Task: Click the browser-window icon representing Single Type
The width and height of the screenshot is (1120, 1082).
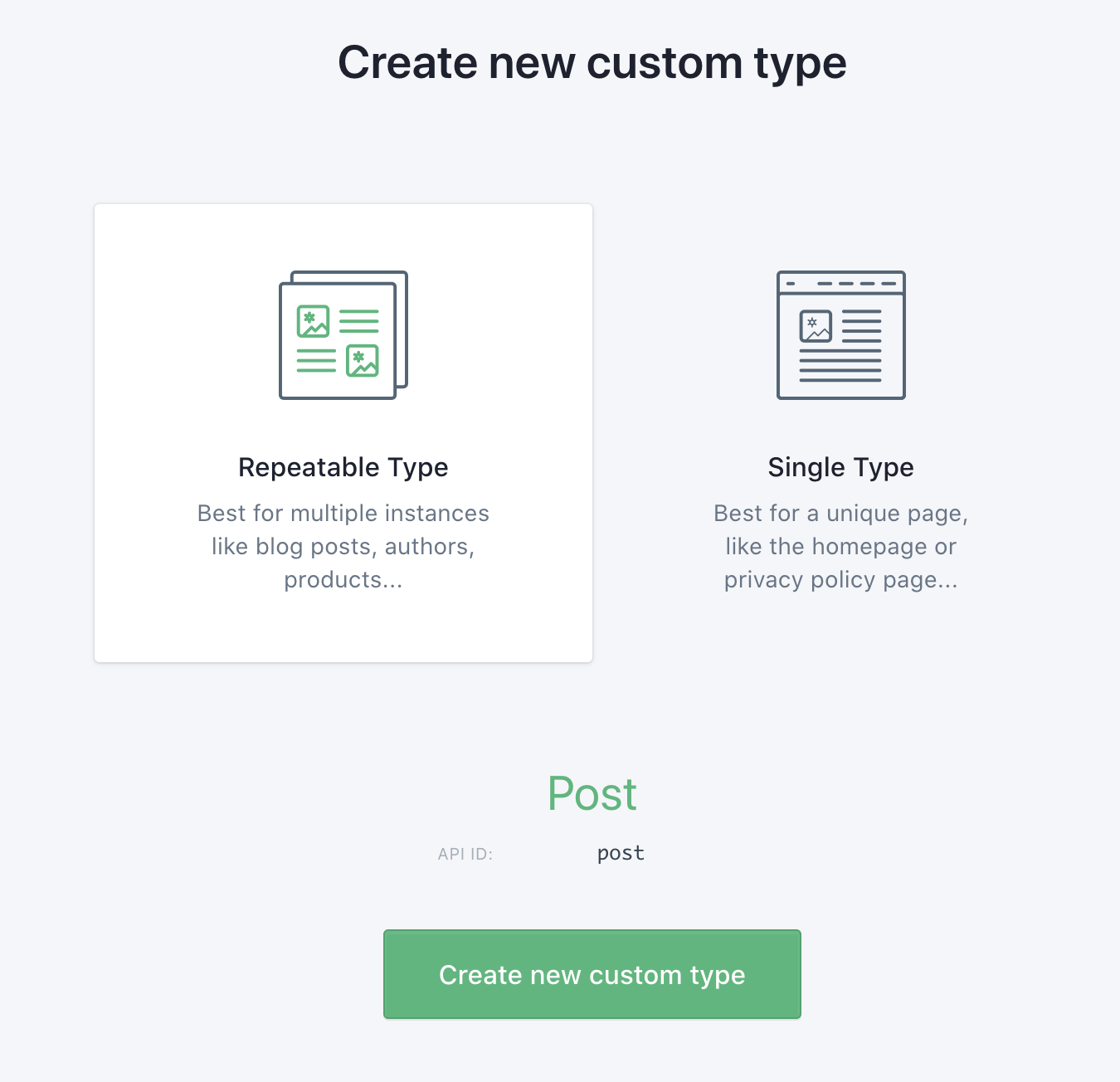Action: pos(840,334)
